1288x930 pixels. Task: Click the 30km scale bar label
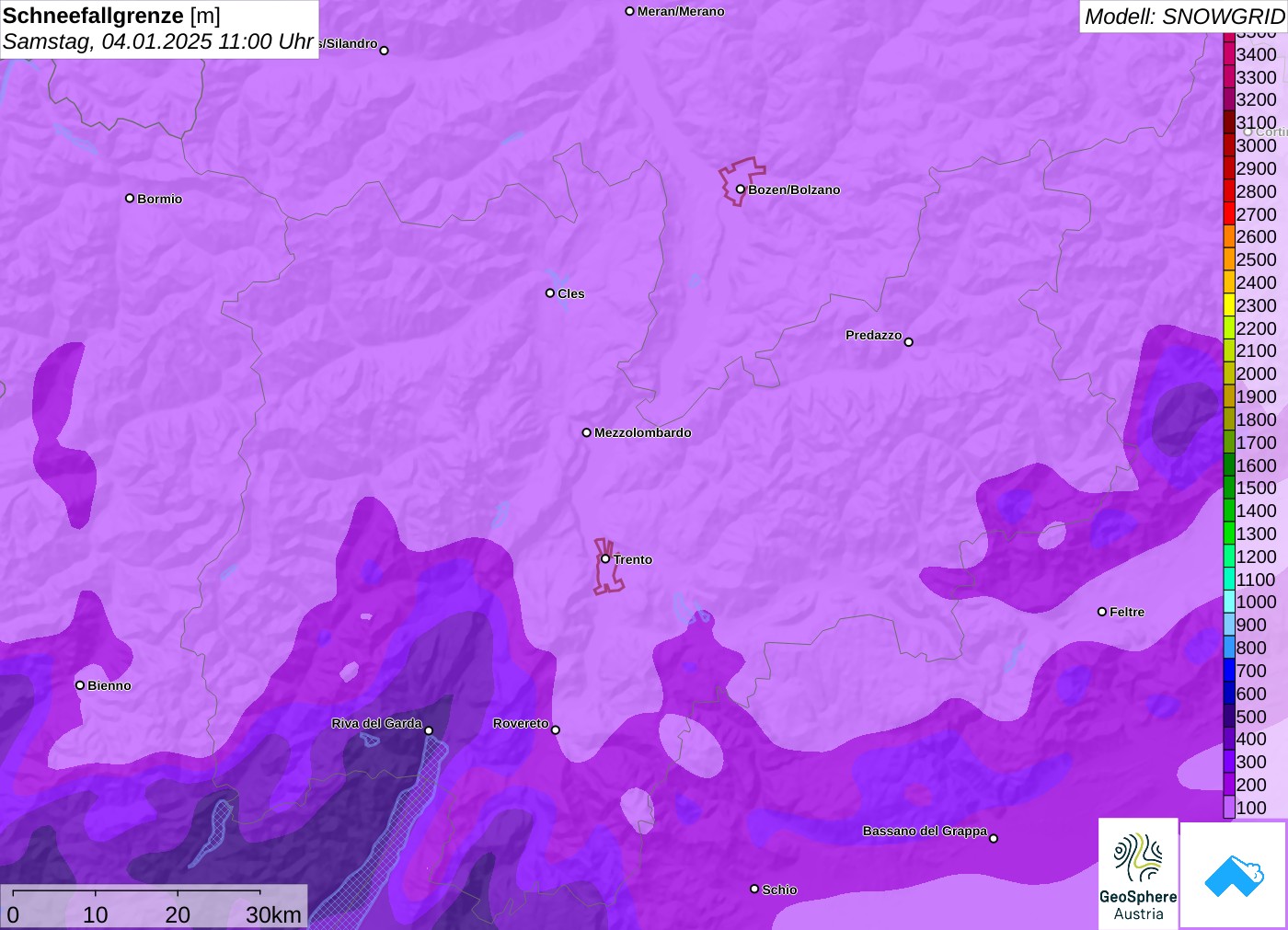pos(273,914)
